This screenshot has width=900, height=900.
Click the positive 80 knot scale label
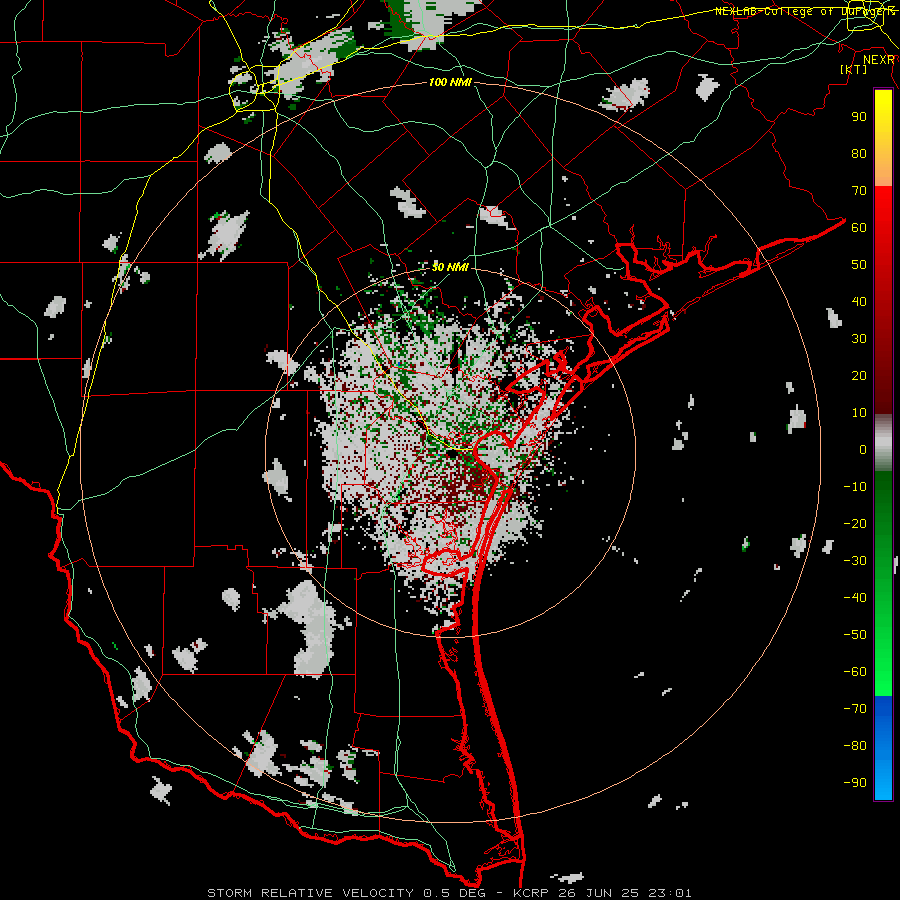tap(859, 153)
